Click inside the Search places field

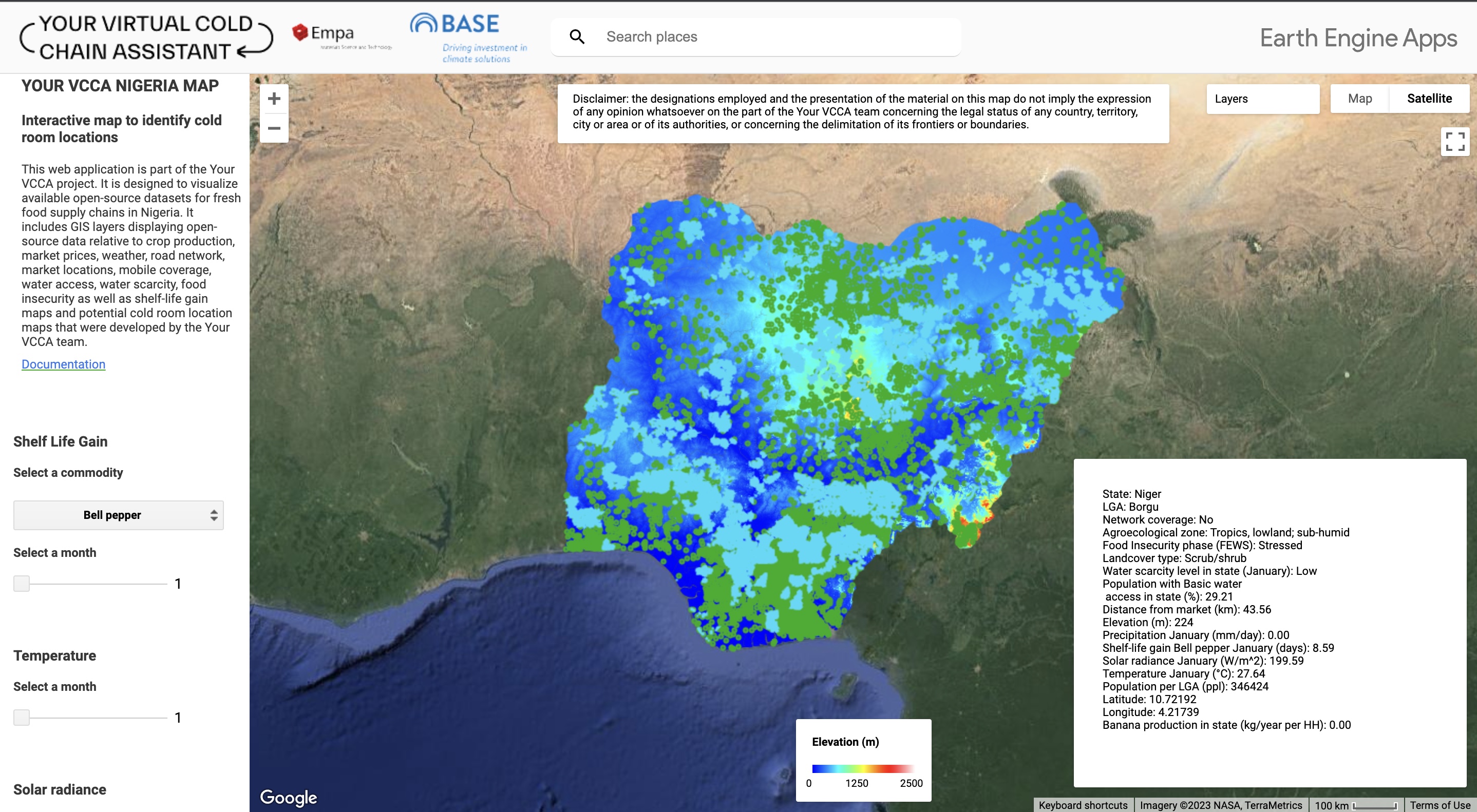(745, 36)
